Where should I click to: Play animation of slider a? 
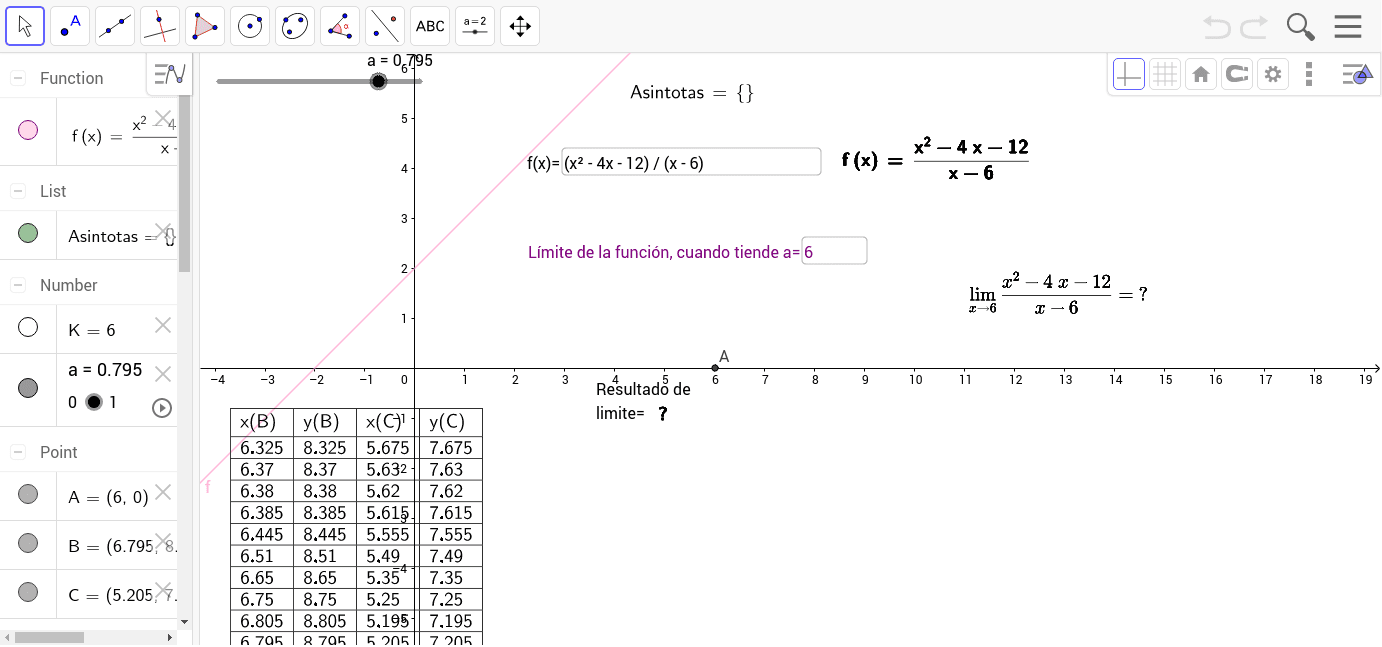coord(162,407)
